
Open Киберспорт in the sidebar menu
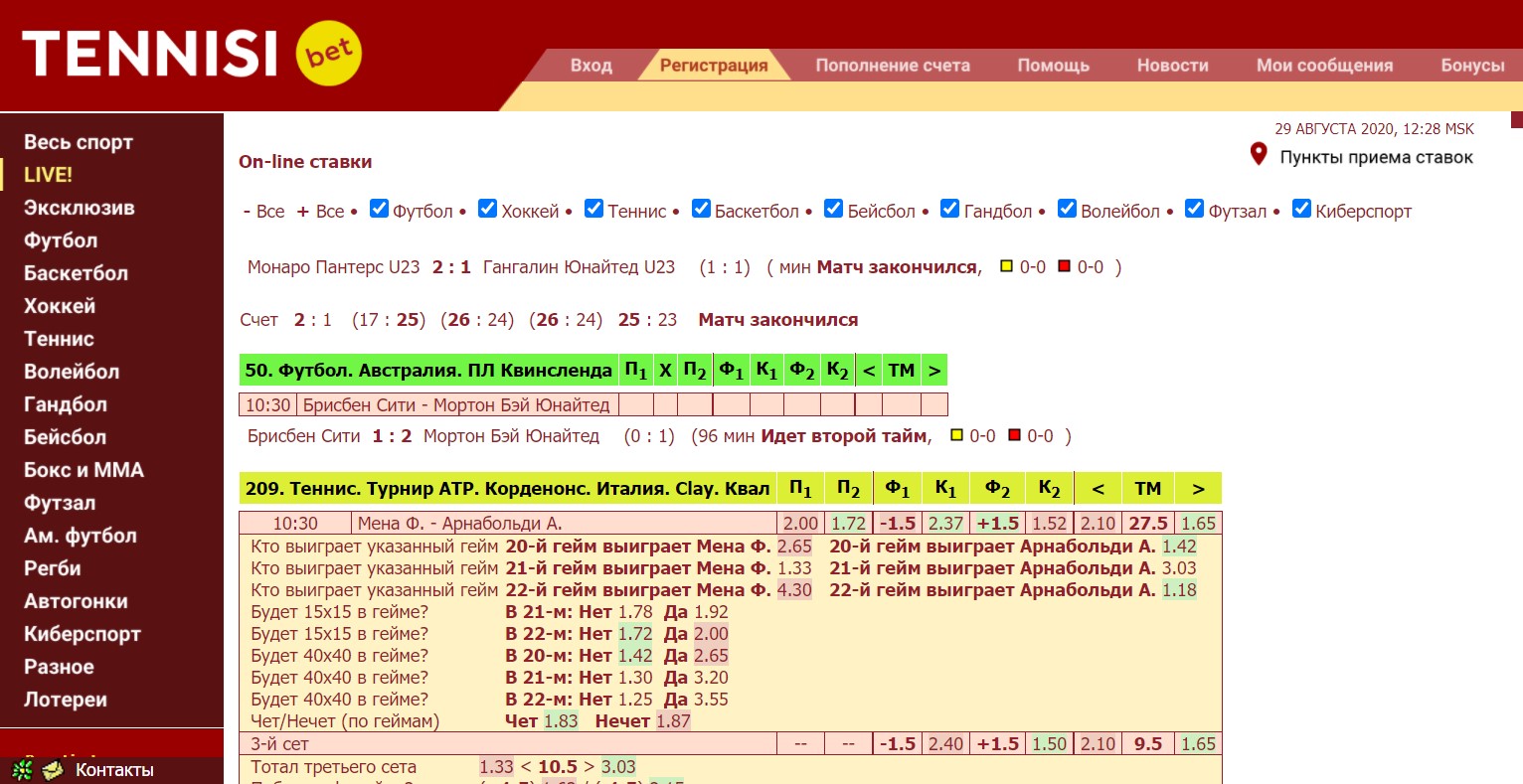pos(83,634)
